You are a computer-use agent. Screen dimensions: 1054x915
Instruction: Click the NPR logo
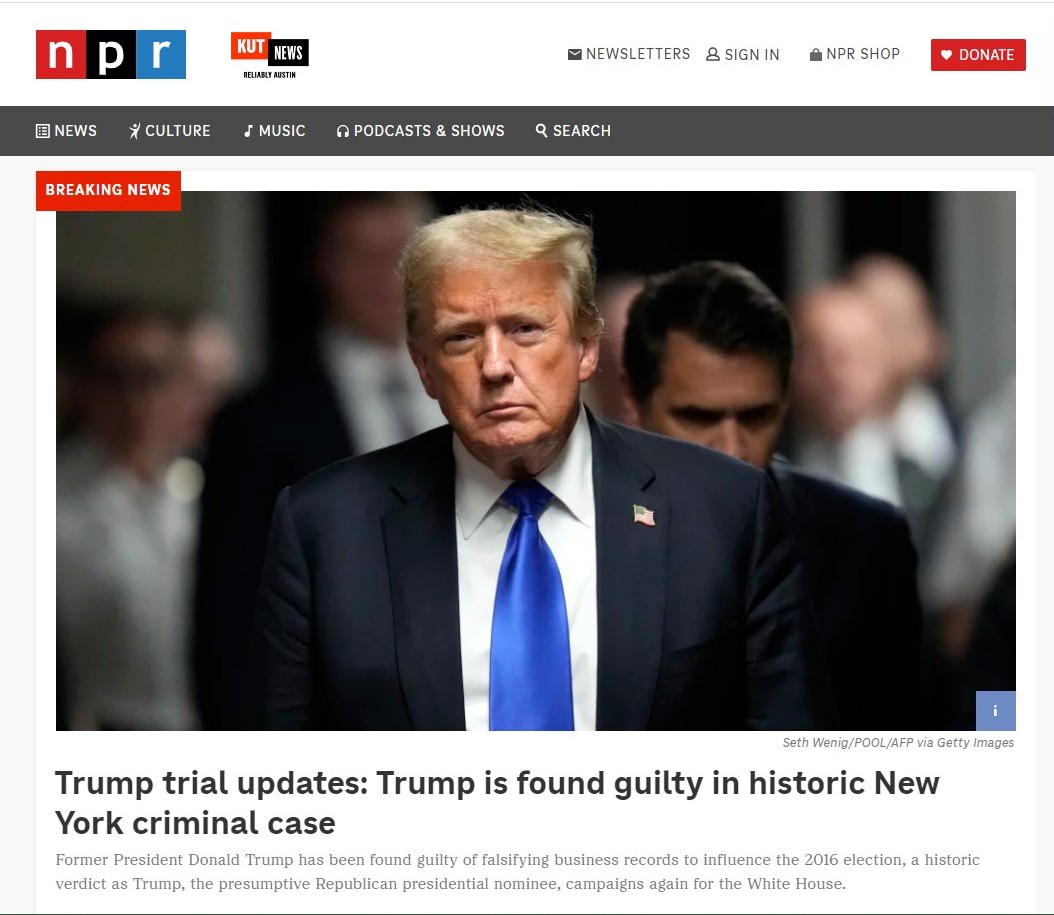111,54
